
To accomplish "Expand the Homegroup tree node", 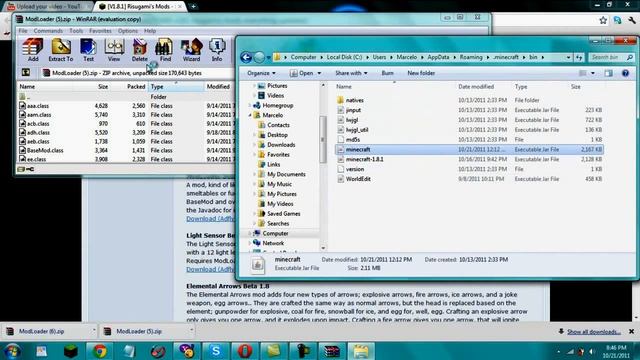I will [250, 105].
